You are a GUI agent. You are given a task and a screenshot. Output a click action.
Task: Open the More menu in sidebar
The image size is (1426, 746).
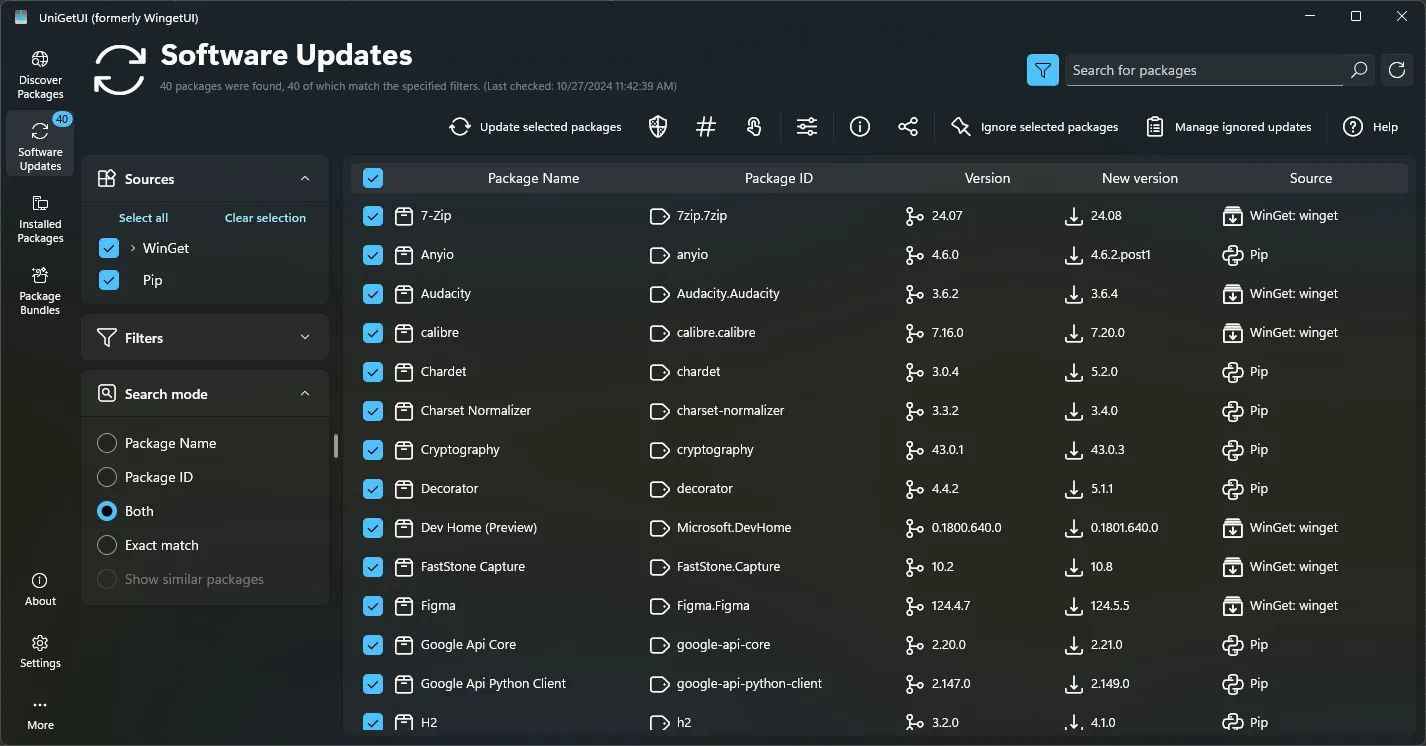click(40, 713)
